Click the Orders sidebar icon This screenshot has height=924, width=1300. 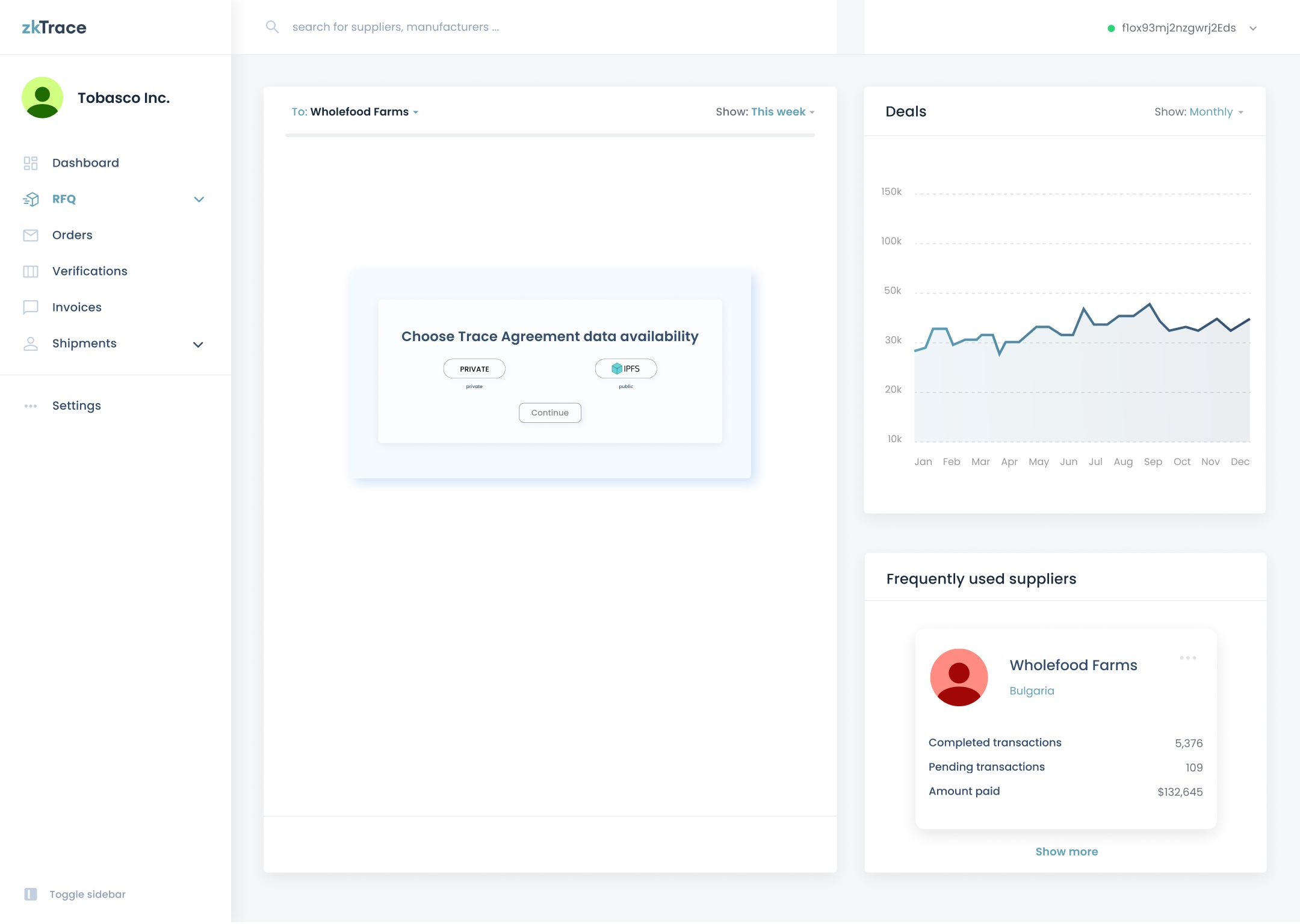click(x=31, y=235)
